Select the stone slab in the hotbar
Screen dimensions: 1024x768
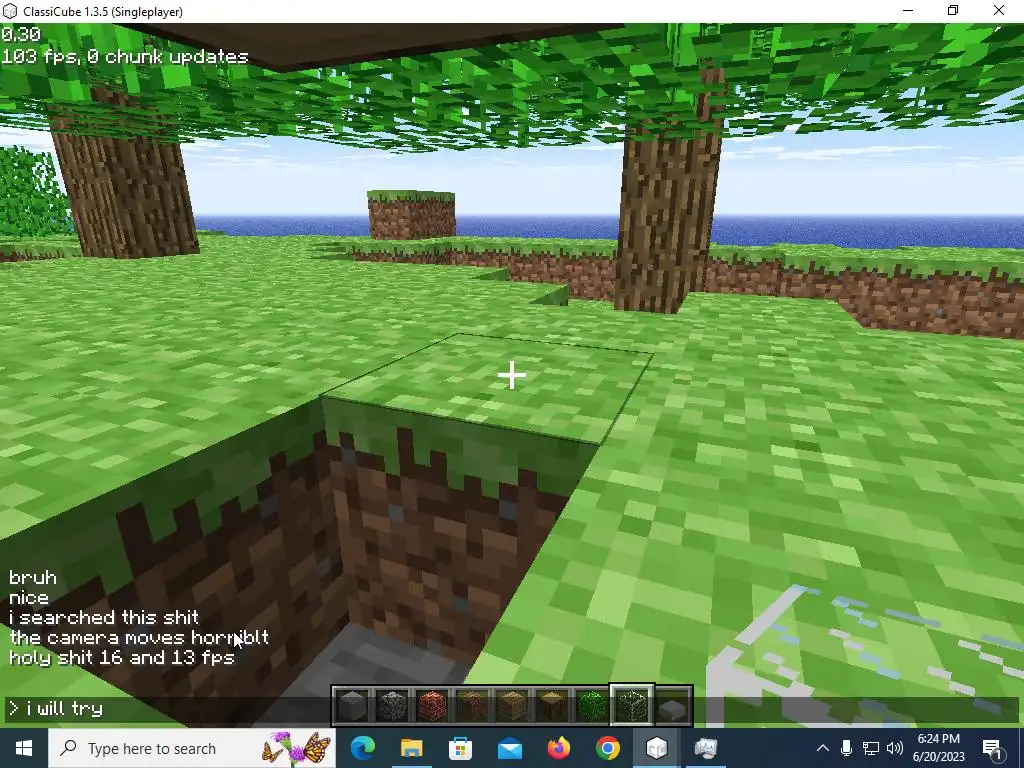click(x=672, y=706)
